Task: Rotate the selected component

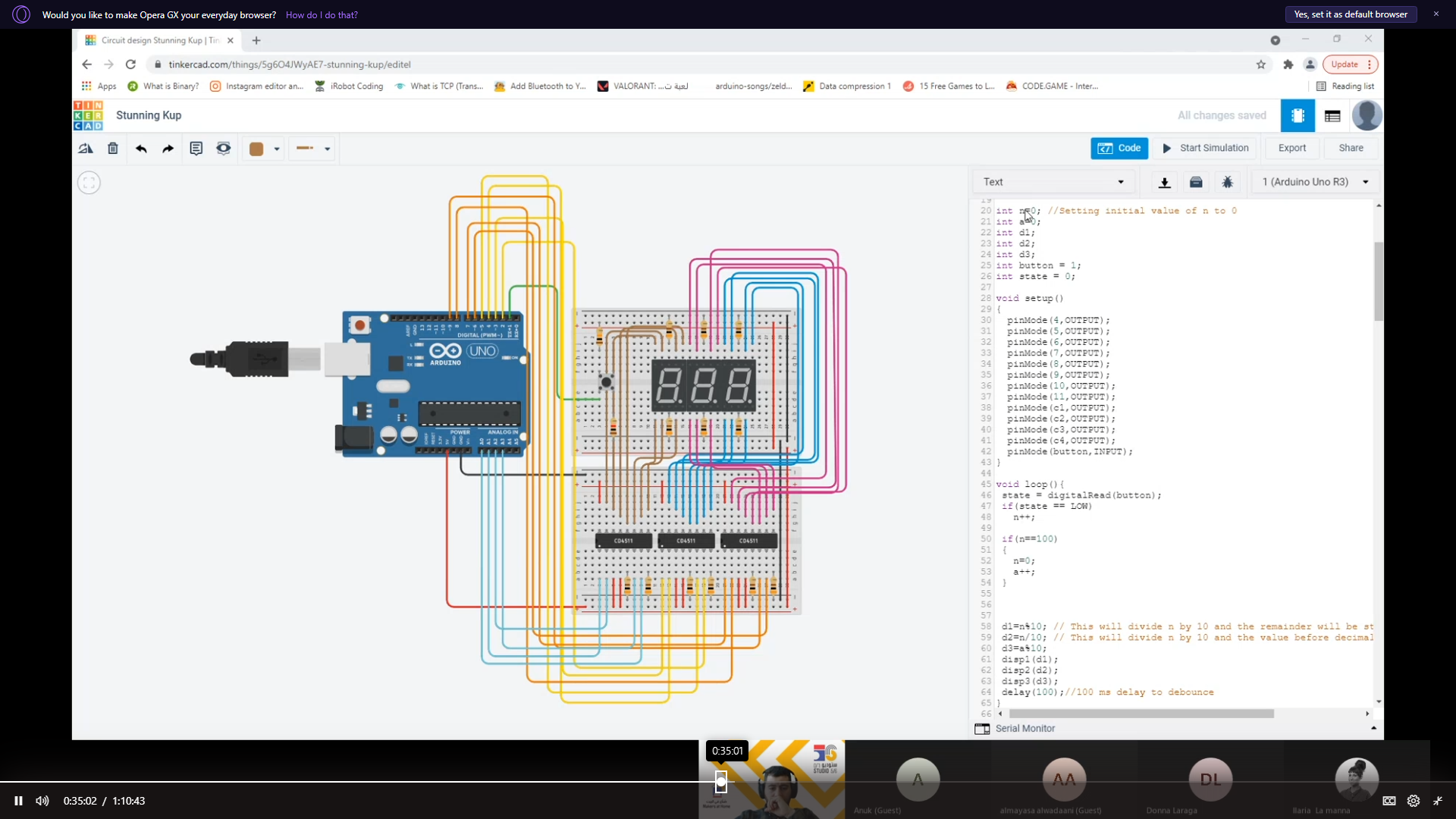Action: click(x=86, y=149)
